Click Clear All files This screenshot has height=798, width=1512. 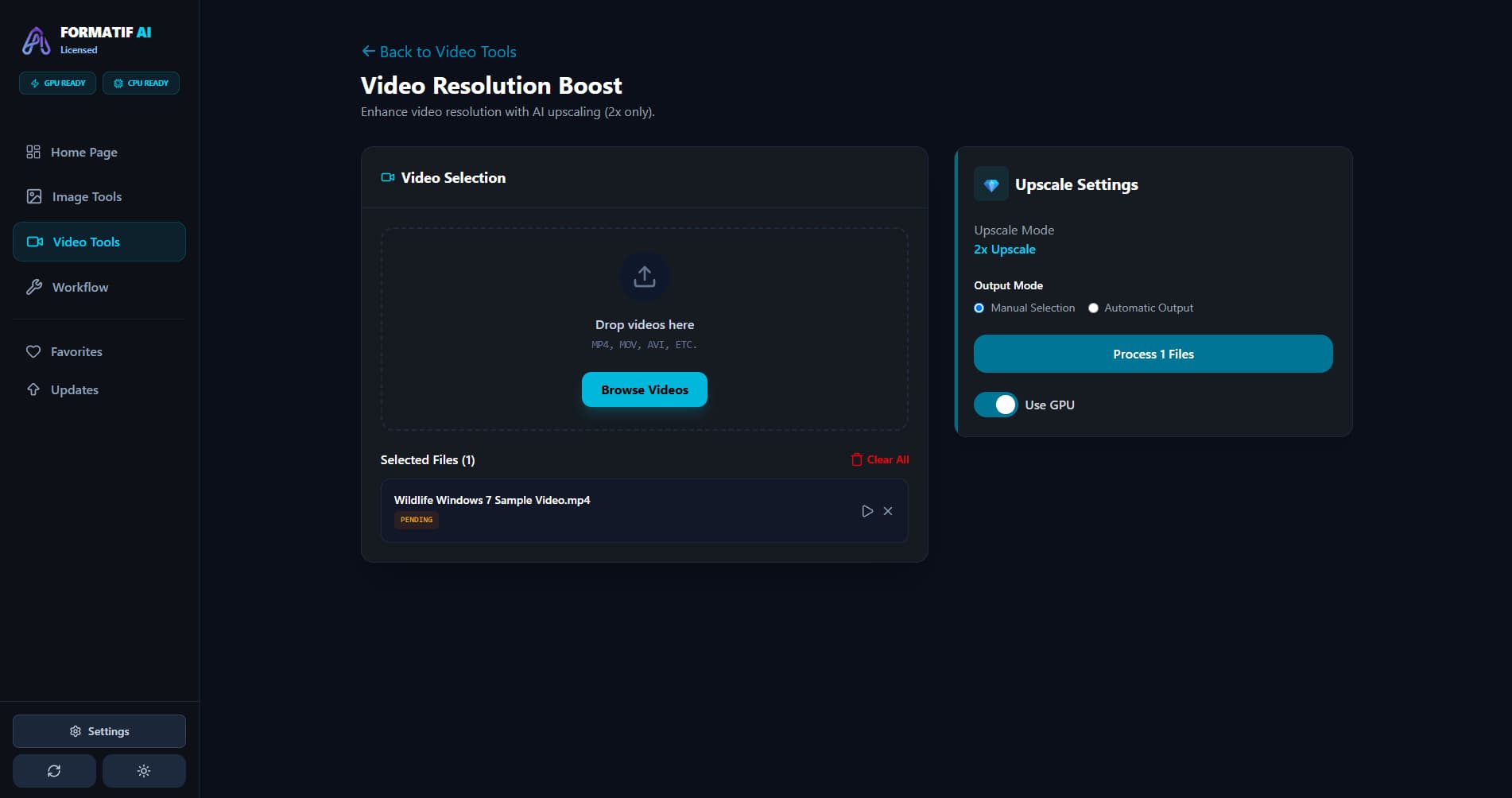pos(880,459)
